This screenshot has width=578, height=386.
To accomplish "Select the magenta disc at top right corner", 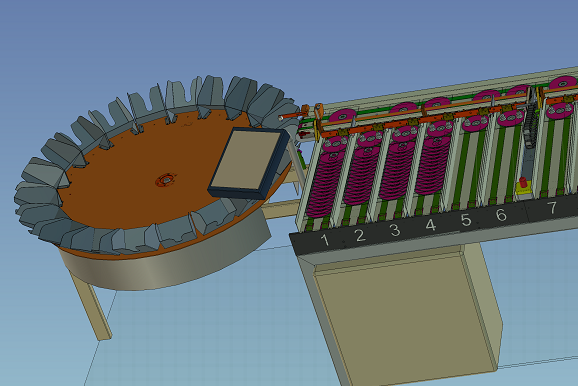I will pos(563,83).
